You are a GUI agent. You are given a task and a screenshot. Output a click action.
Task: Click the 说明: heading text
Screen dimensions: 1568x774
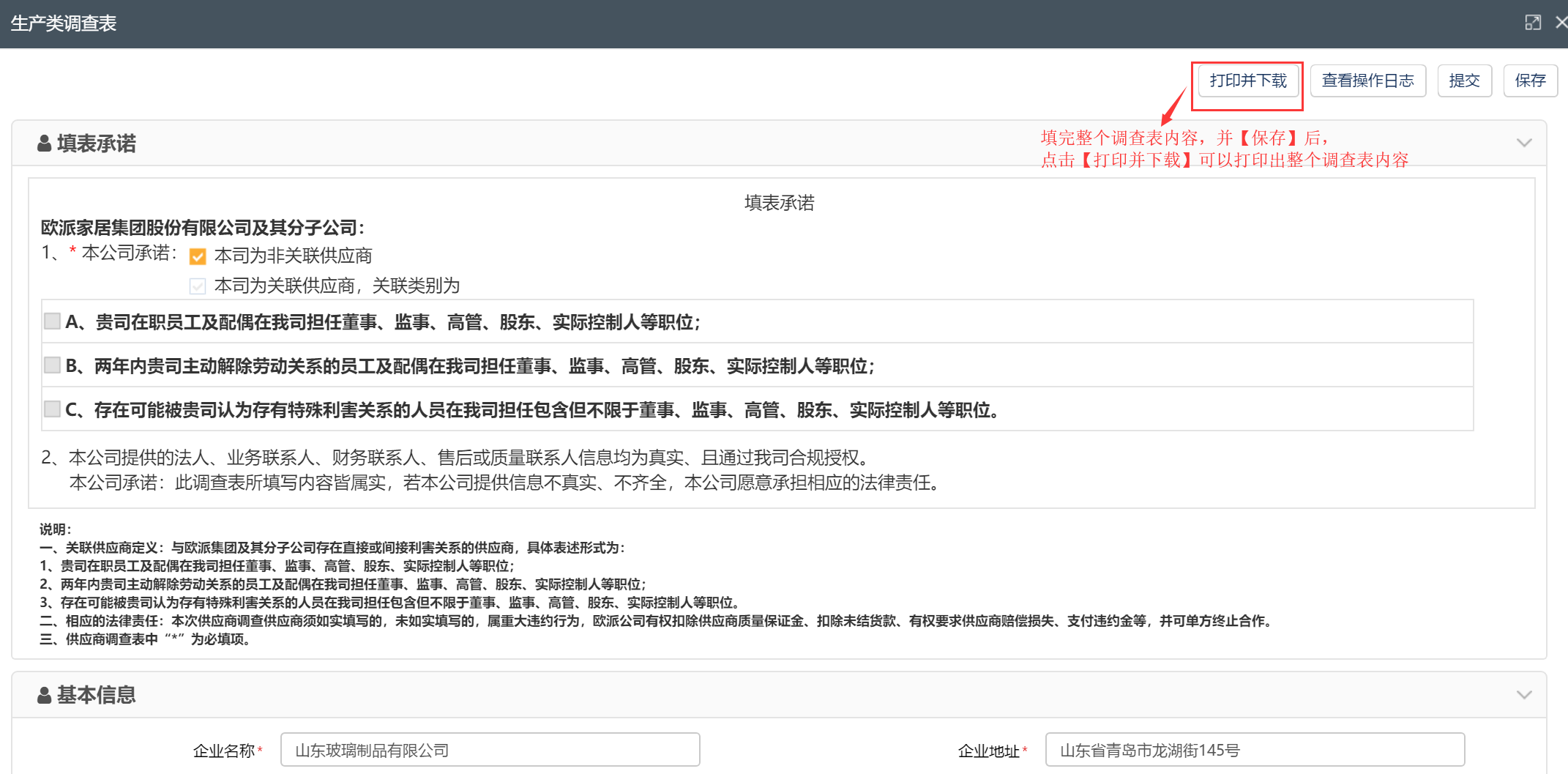click(56, 529)
